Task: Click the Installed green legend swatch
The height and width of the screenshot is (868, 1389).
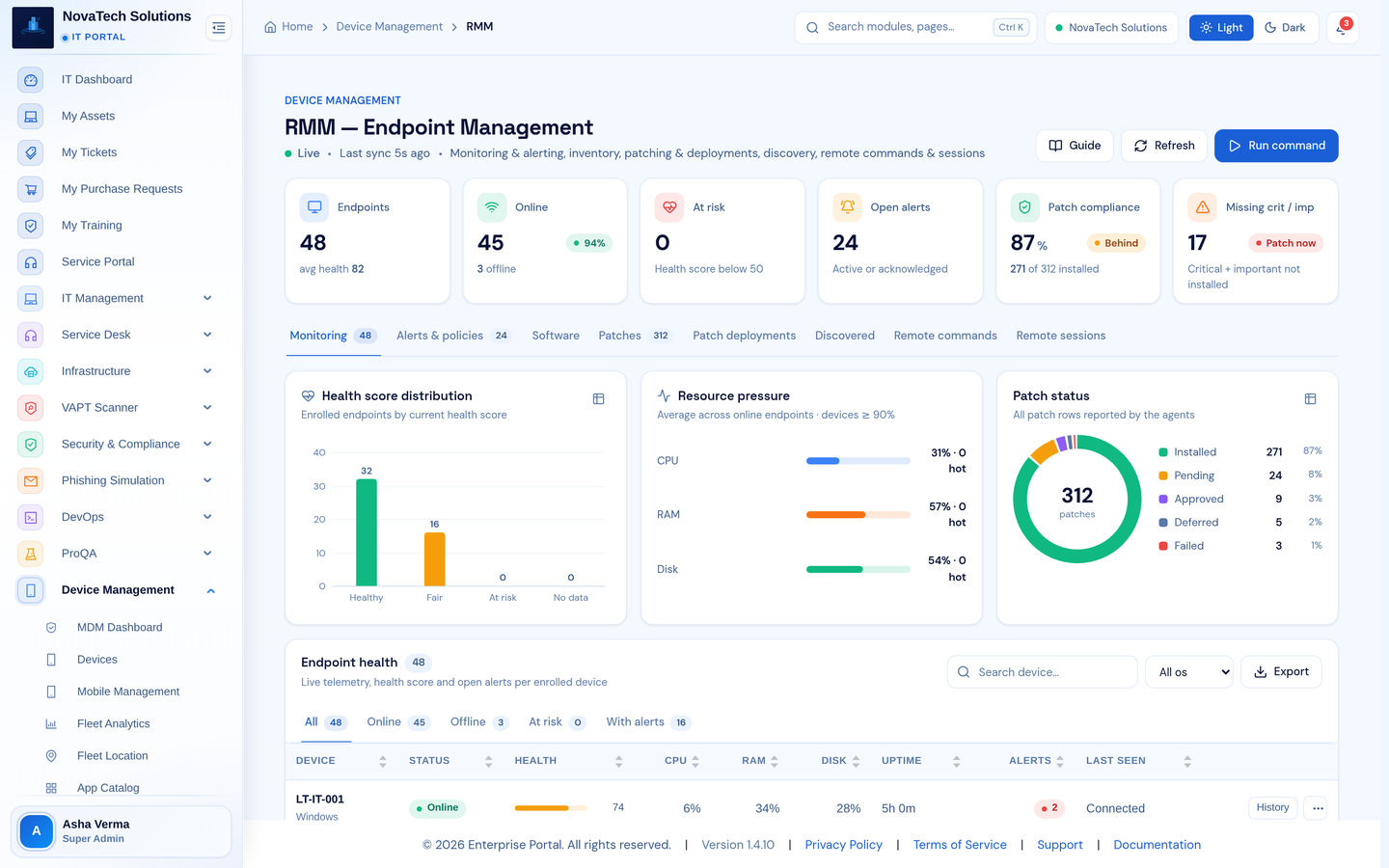Action: pos(1163,452)
